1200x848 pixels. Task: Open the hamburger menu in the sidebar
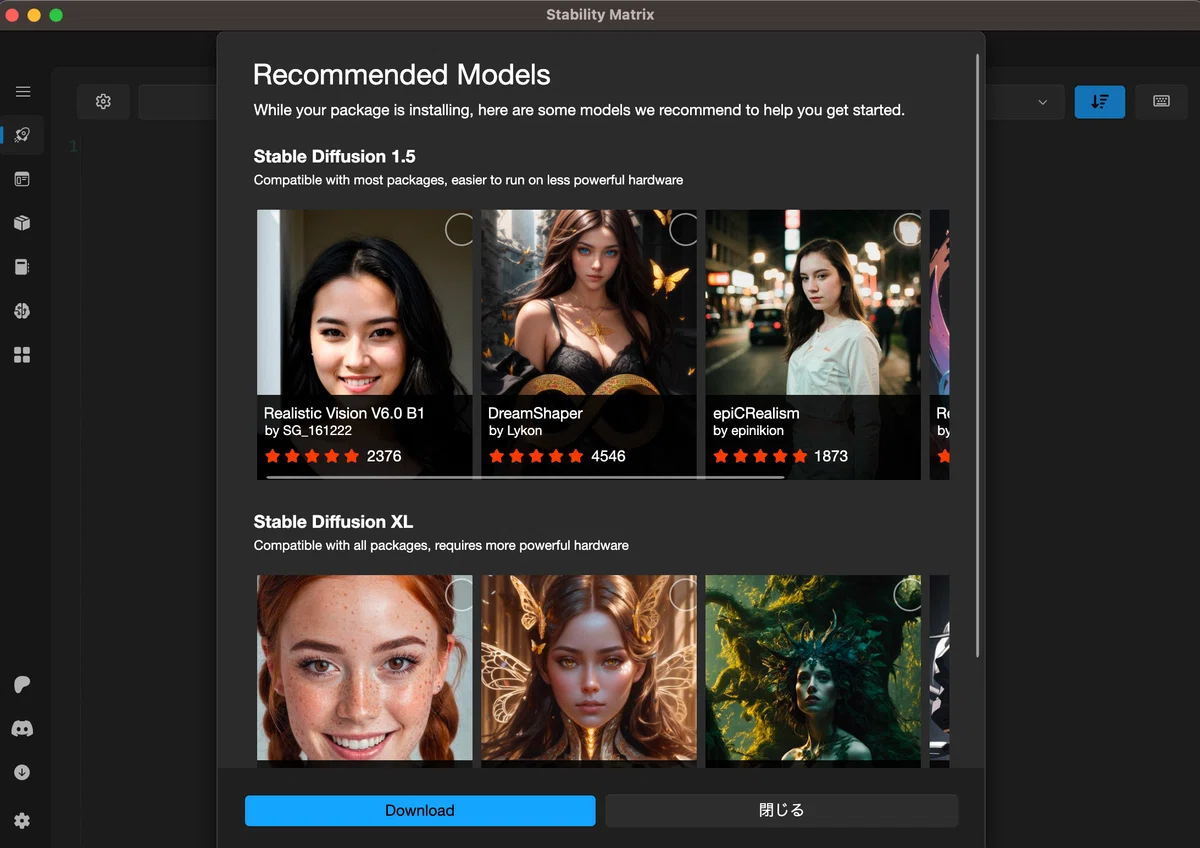pos(22,92)
